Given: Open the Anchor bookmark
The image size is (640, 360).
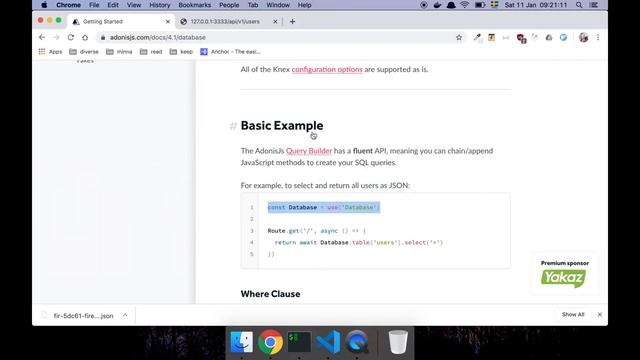Looking at the screenshot, I should point(230,51).
